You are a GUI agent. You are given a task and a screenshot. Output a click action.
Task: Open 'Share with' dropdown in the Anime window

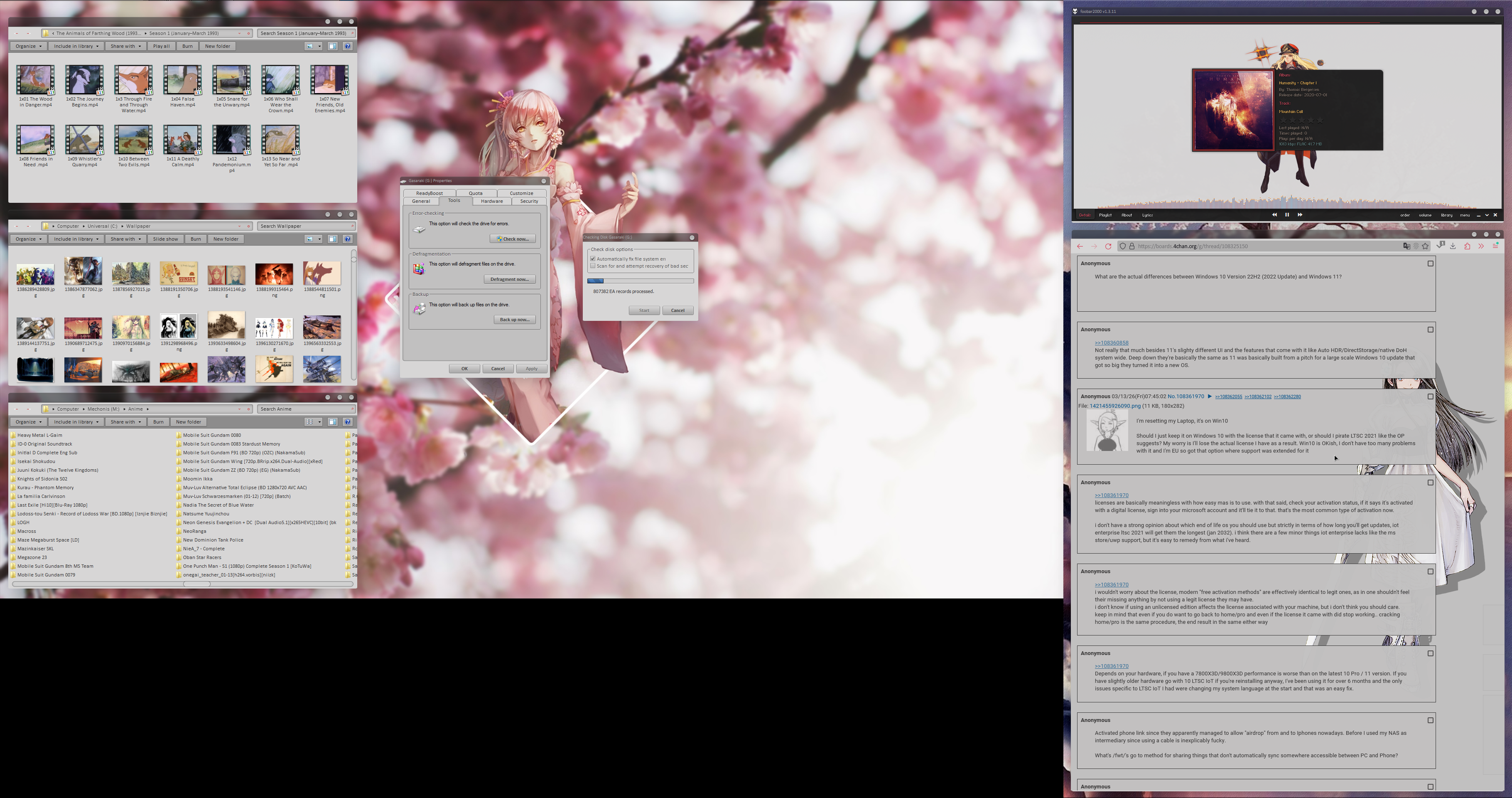click(125, 421)
